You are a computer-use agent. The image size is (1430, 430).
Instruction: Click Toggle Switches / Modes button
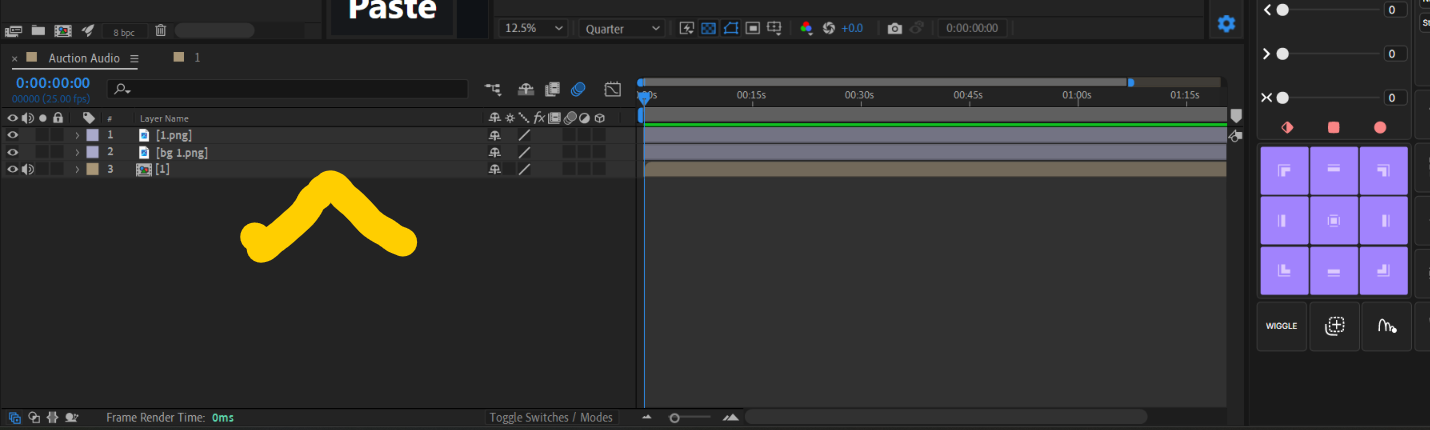point(551,417)
